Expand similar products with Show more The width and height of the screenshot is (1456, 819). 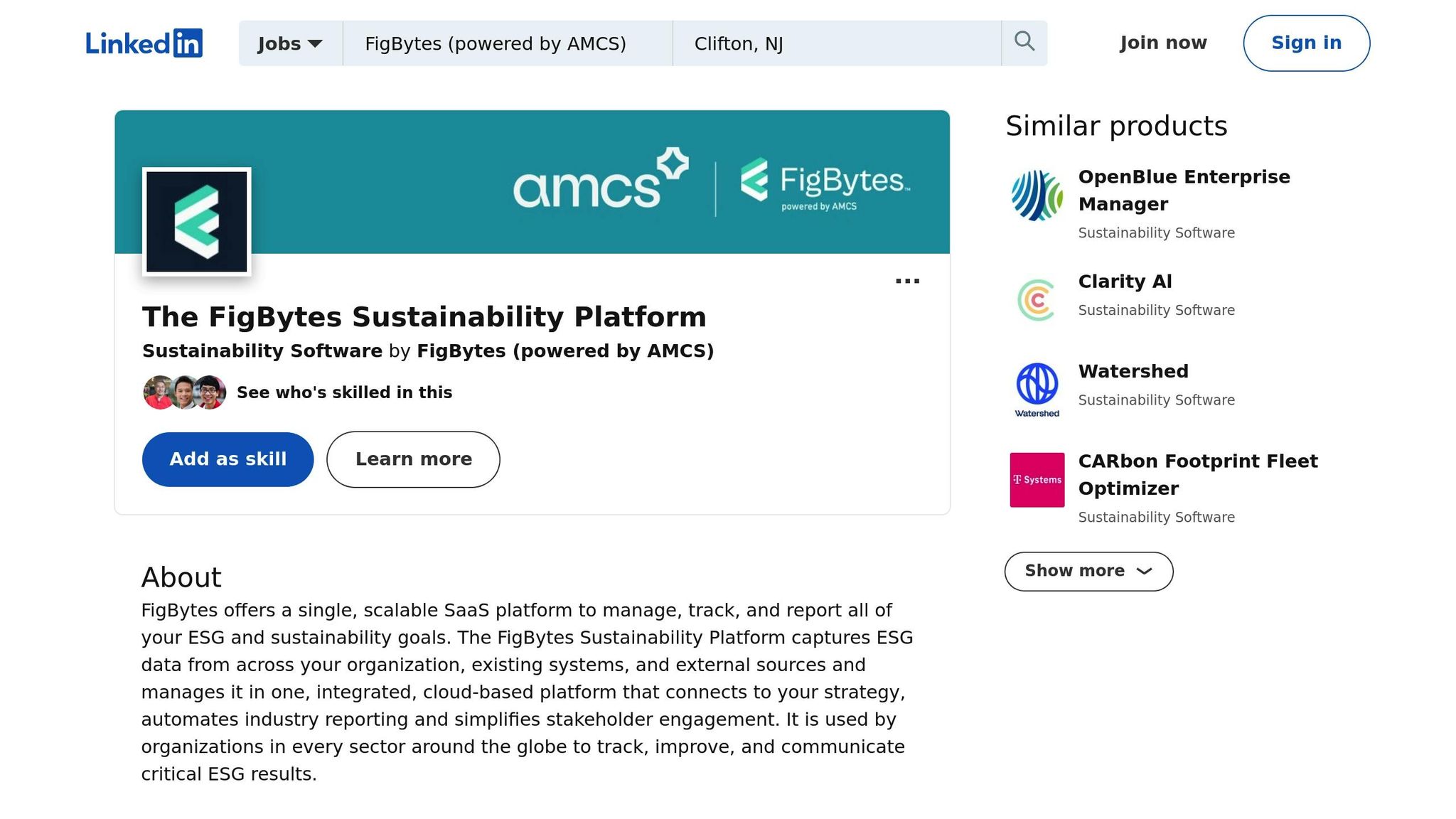pos(1088,571)
